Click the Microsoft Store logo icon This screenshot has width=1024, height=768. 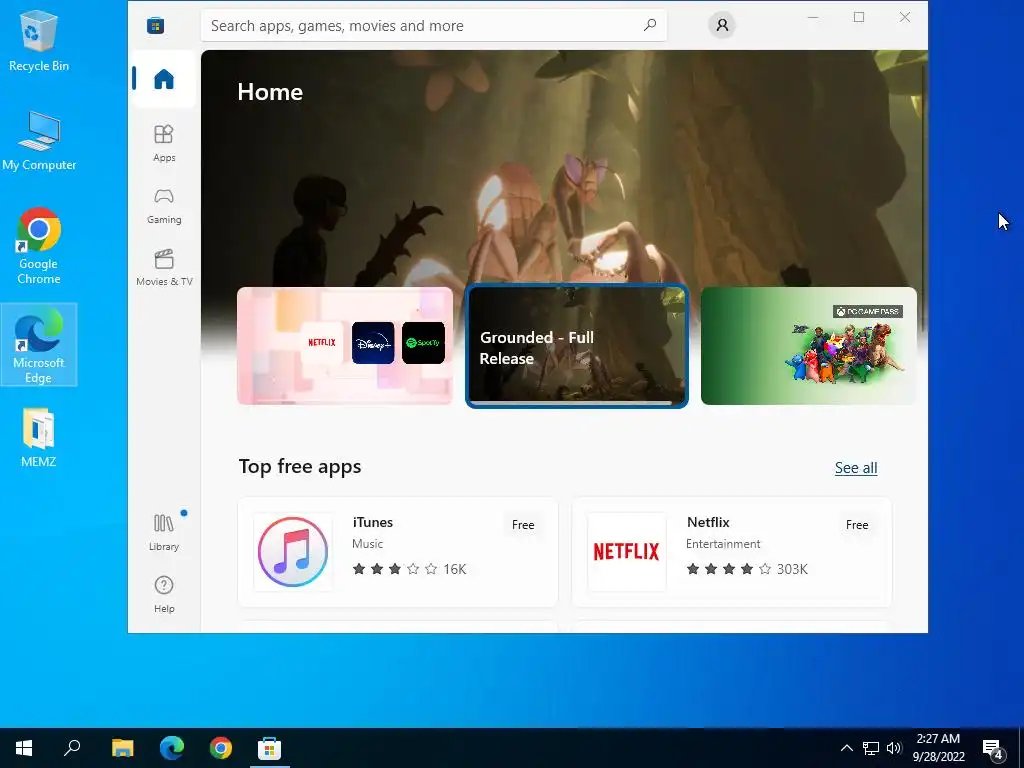[155, 25]
